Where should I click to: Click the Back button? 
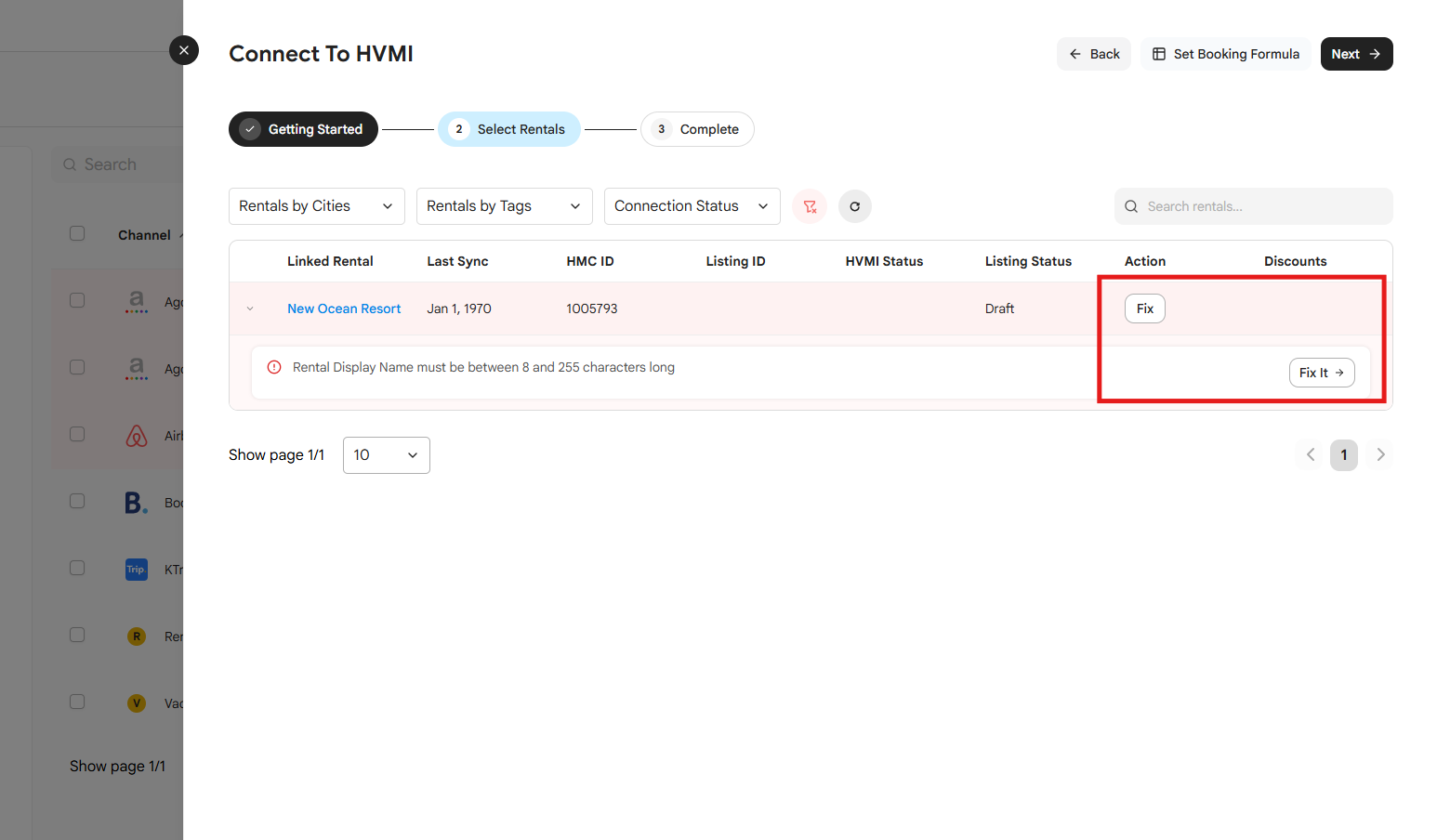(x=1094, y=54)
